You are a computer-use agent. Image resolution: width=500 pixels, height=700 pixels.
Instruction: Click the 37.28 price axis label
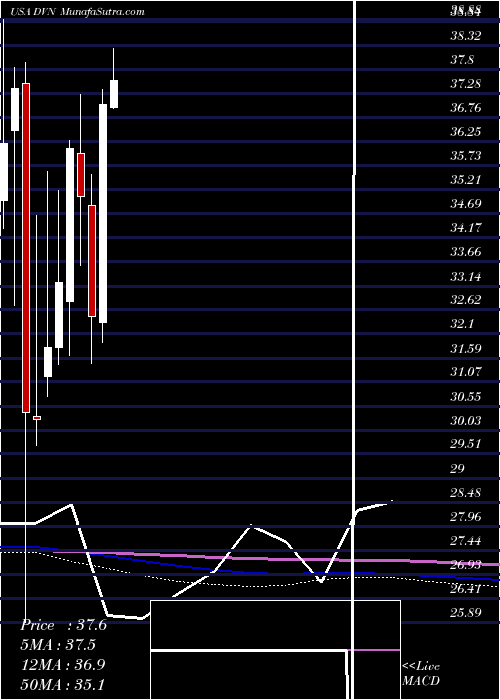(x=466, y=84)
